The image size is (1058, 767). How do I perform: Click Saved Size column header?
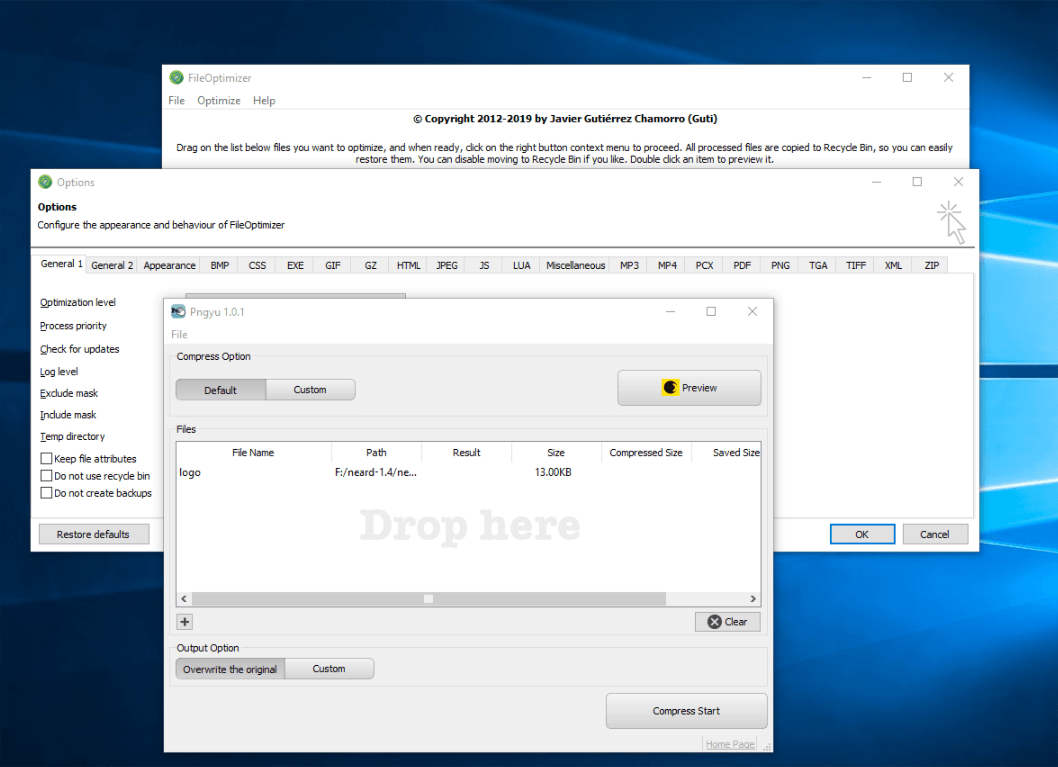[726, 453]
